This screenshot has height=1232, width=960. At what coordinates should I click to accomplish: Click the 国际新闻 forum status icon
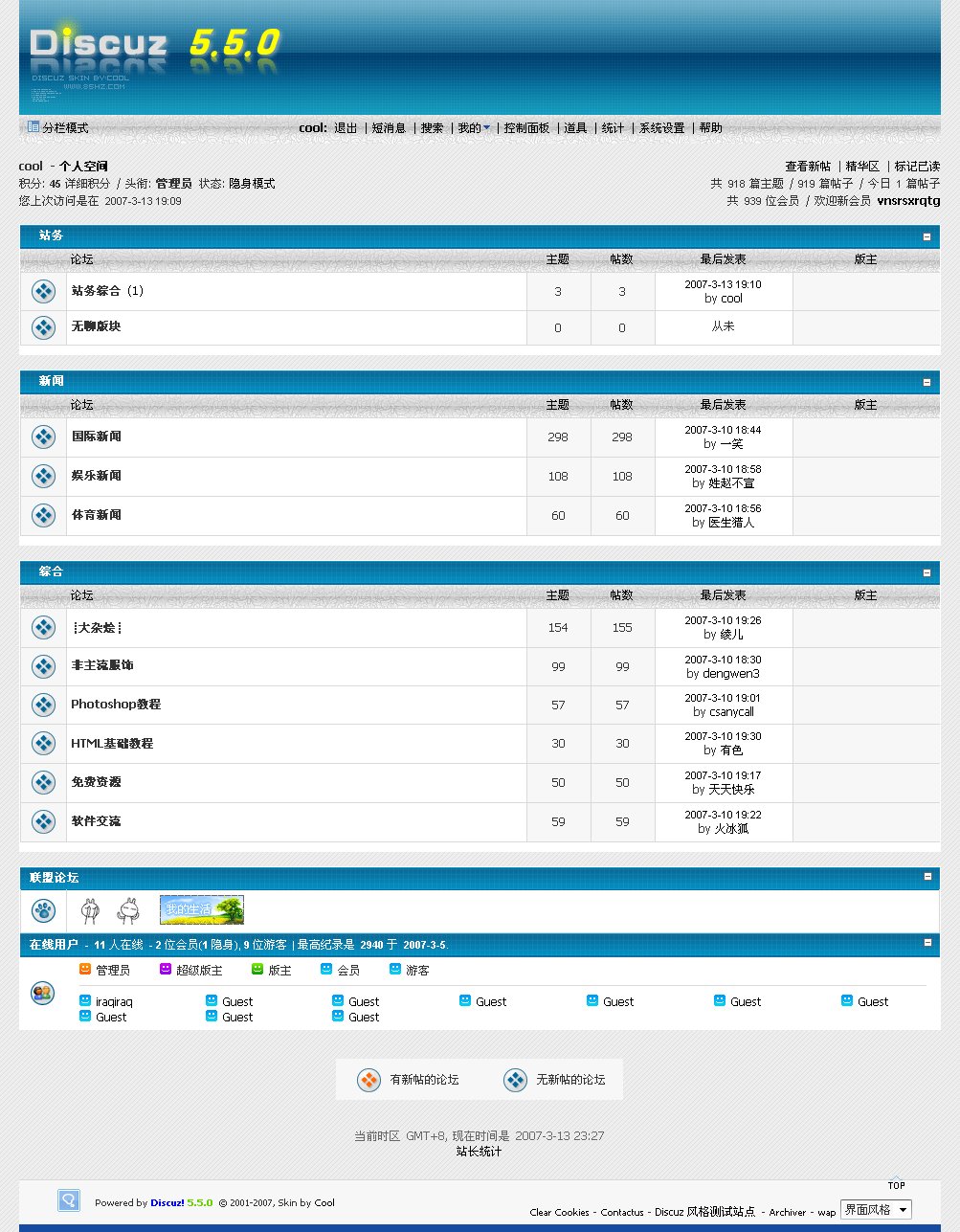tap(43, 437)
